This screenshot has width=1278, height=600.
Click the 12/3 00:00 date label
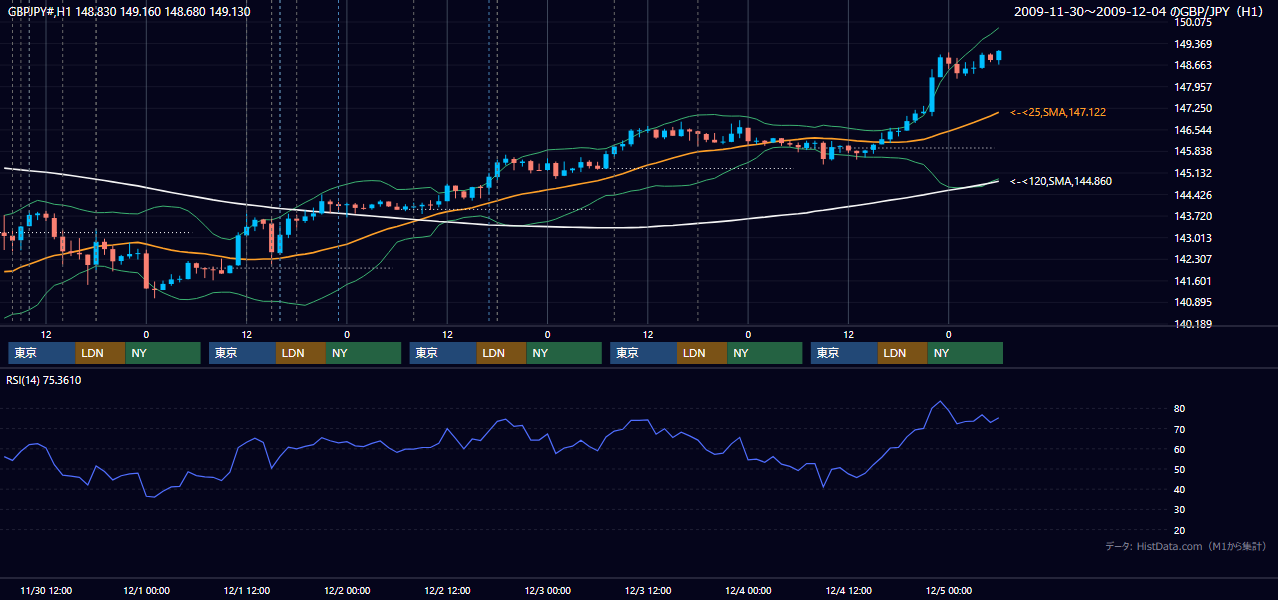tap(548, 590)
